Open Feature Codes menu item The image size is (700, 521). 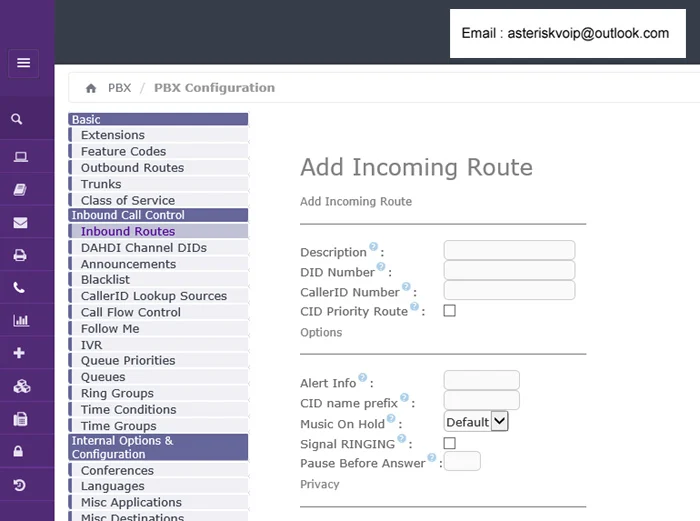pos(158,151)
